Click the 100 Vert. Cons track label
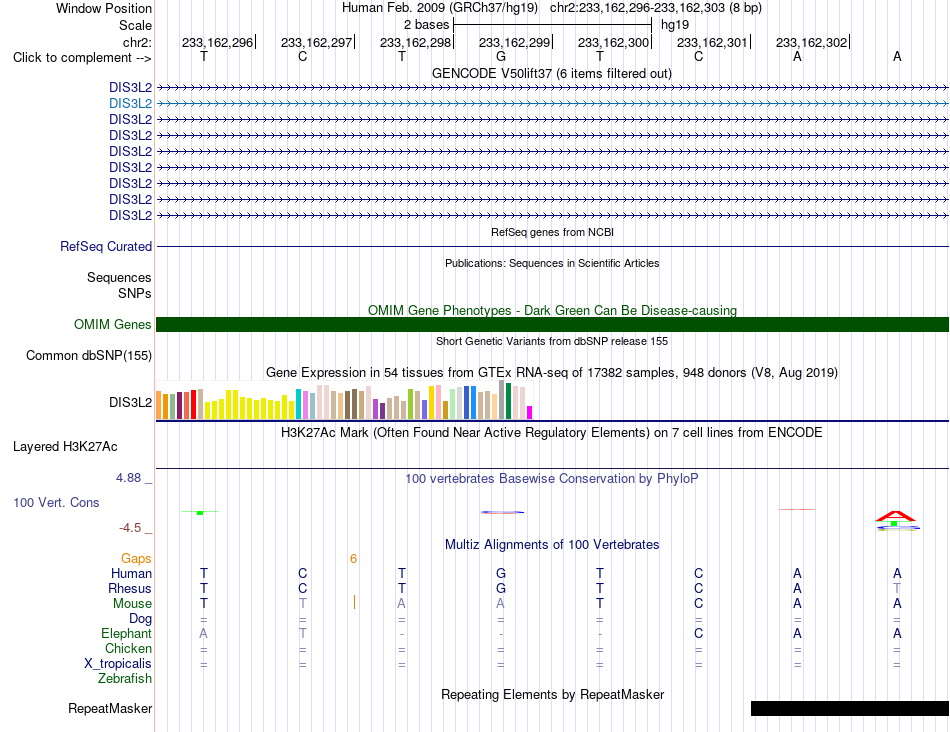Screen dimensions: 950x732 pos(56,502)
